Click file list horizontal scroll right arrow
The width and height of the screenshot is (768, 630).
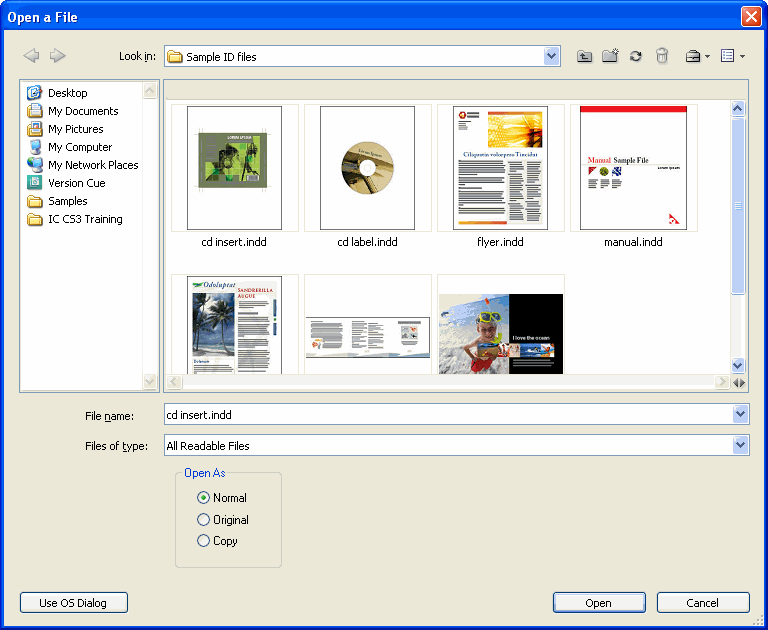[x=721, y=382]
